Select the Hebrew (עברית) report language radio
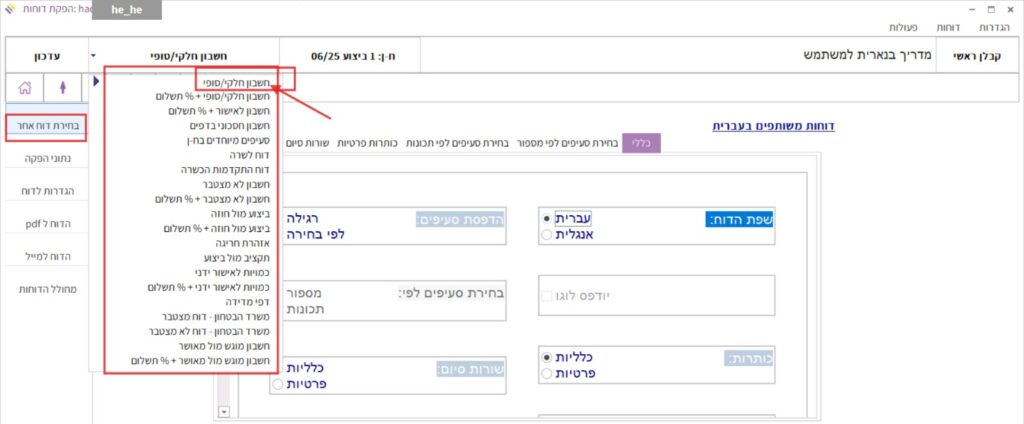This screenshot has width=1024, height=424. pyautogui.click(x=546, y=217)
